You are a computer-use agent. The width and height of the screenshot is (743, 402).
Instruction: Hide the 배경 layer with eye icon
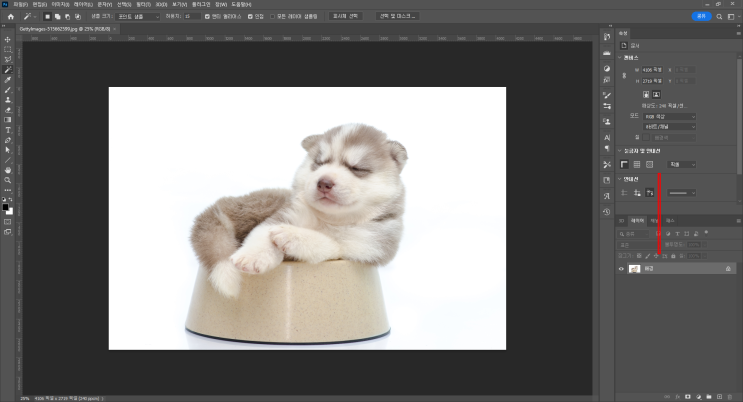(x=621, y=269)
